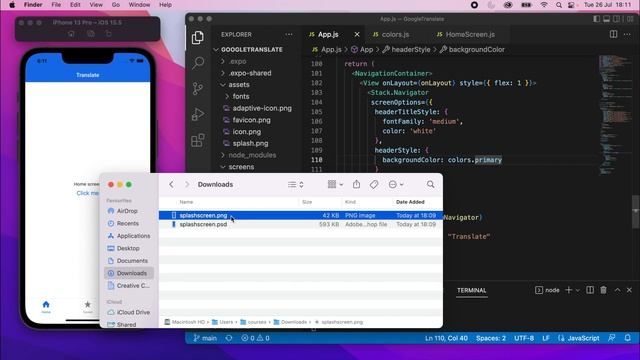This screenshot has width=640, height=360.
Task: Select favicon.png in Explorer tree
Action: [x=251, y=120]
